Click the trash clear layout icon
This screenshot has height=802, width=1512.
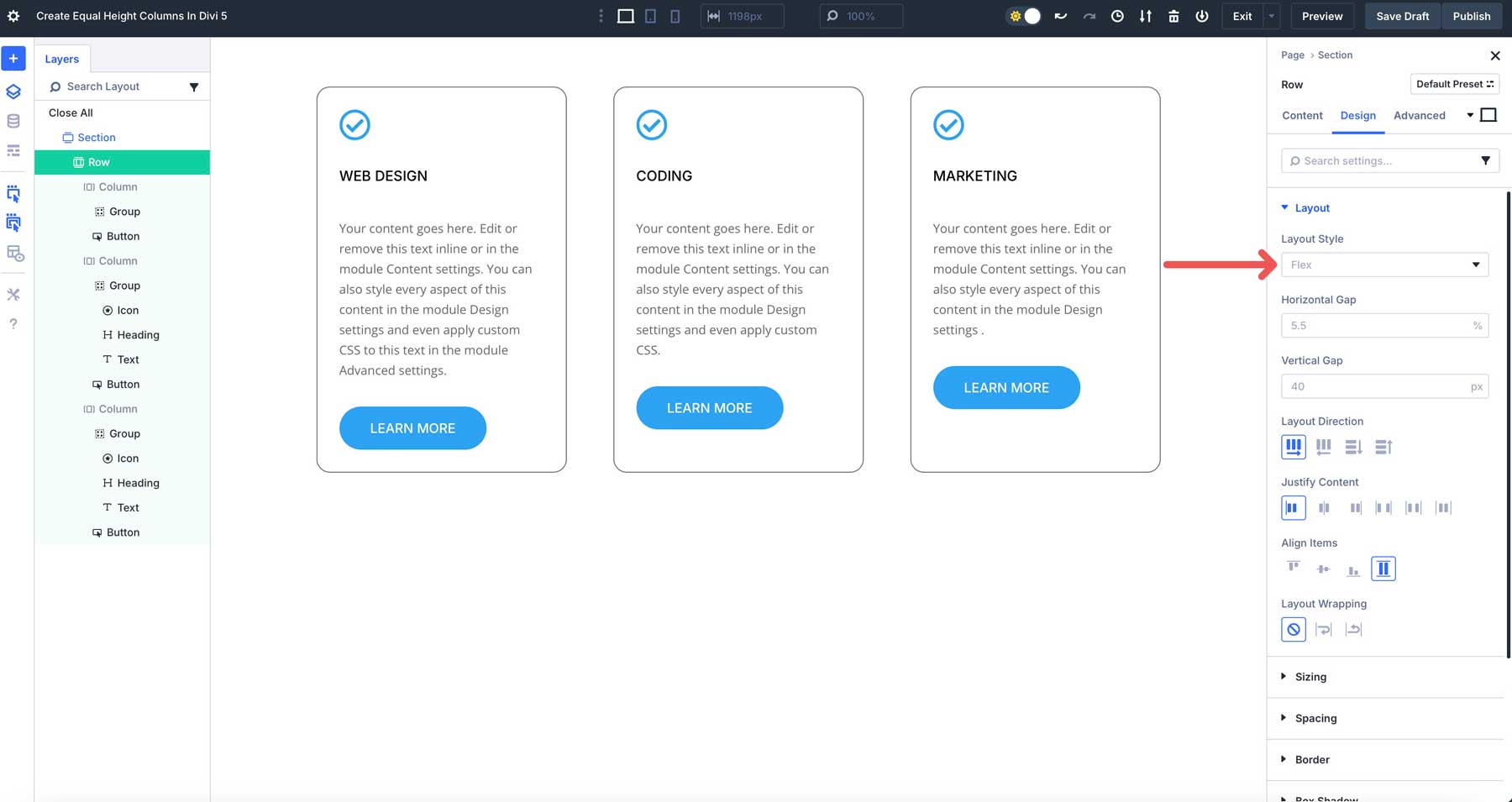(x=1173, y=16)
